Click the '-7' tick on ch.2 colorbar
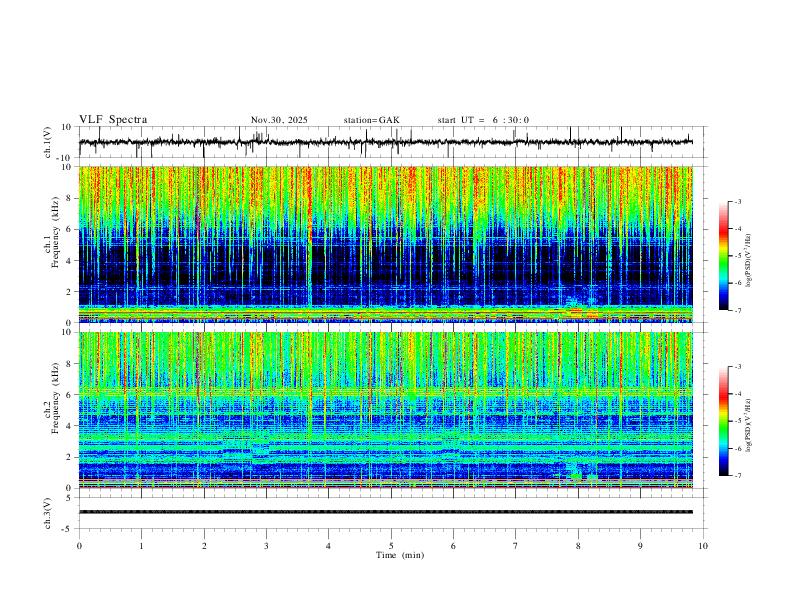This screenshot has width=792, height=612. click(738, 476)
